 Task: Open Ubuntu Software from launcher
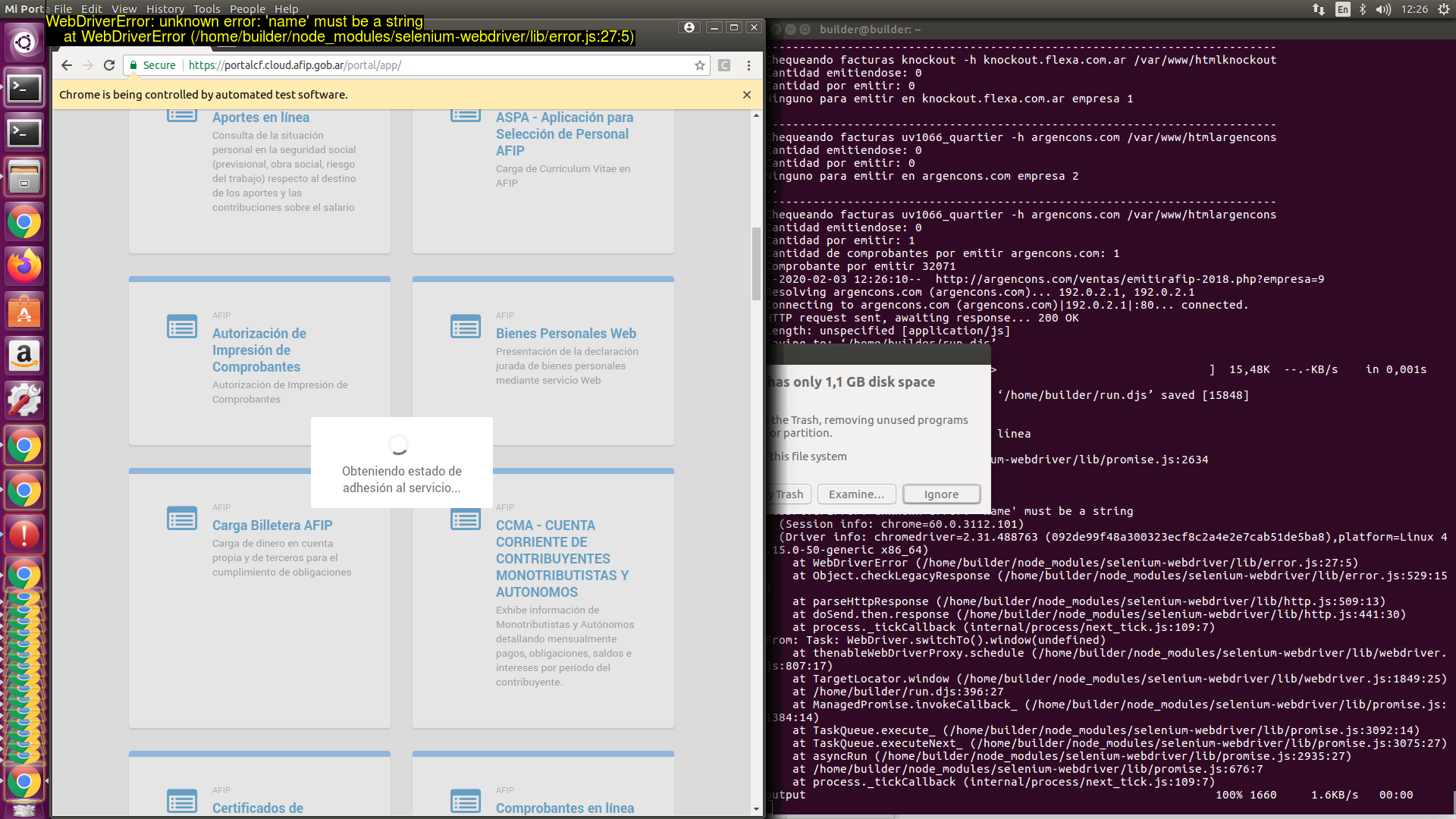pyautogui.click(x=24, y=311)
